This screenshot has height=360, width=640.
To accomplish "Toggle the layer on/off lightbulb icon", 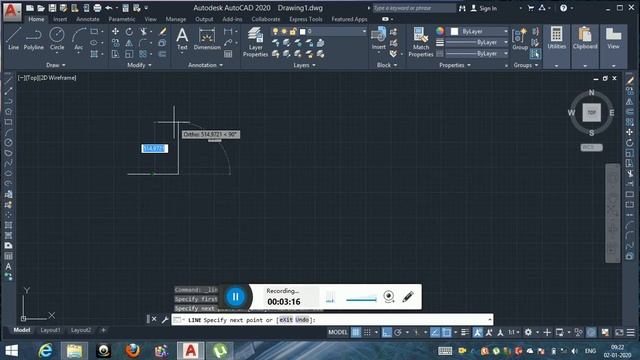I will coord(276,31).
